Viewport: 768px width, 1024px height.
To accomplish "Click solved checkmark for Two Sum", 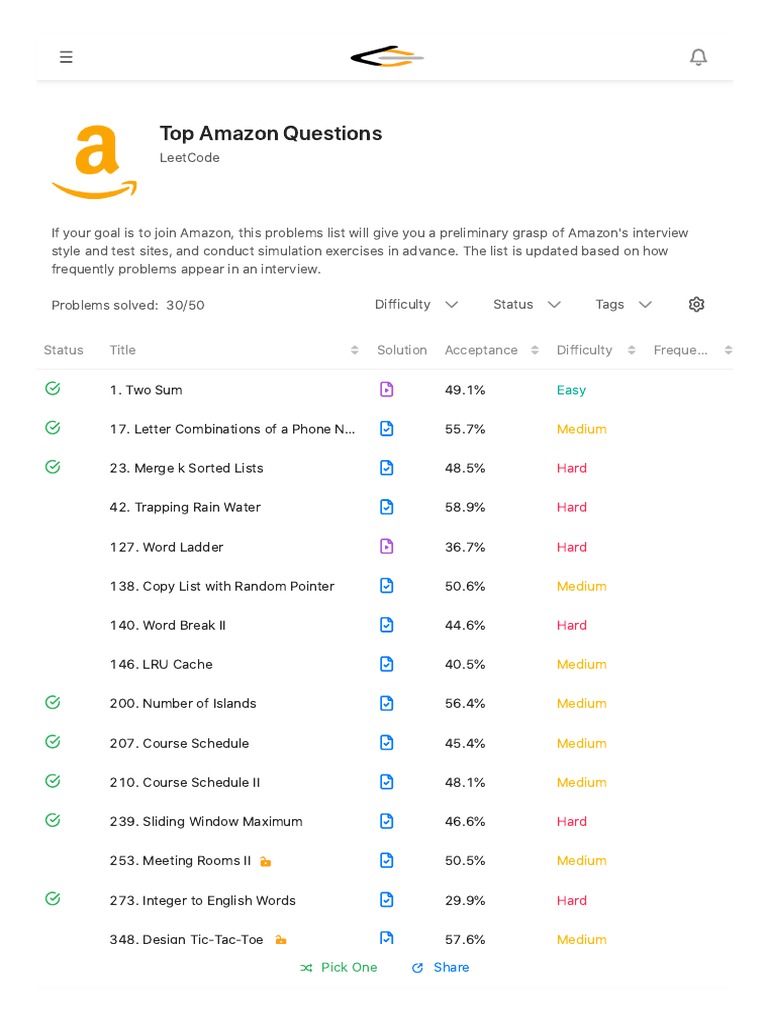I will tap(53, 389).
